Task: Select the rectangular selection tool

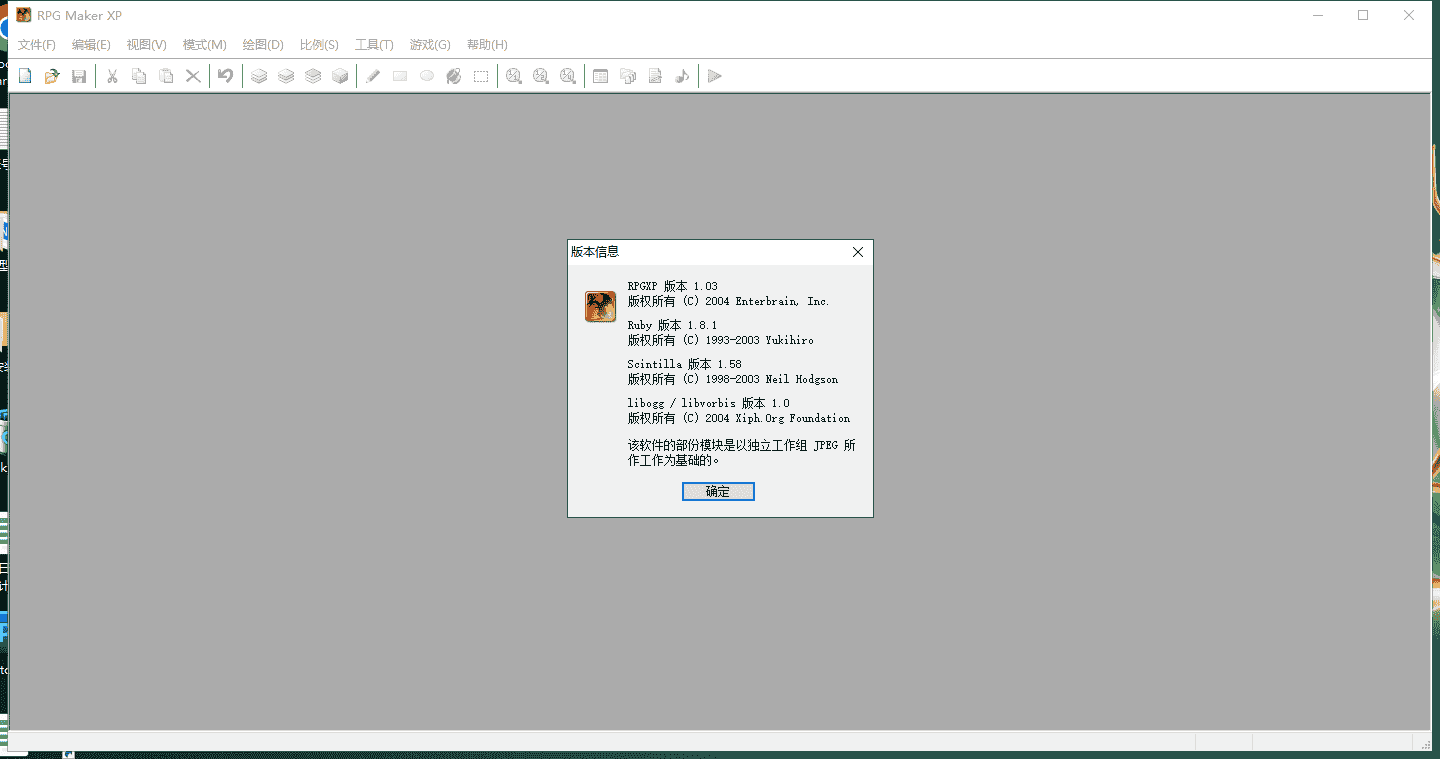Action: pos(481,75)
